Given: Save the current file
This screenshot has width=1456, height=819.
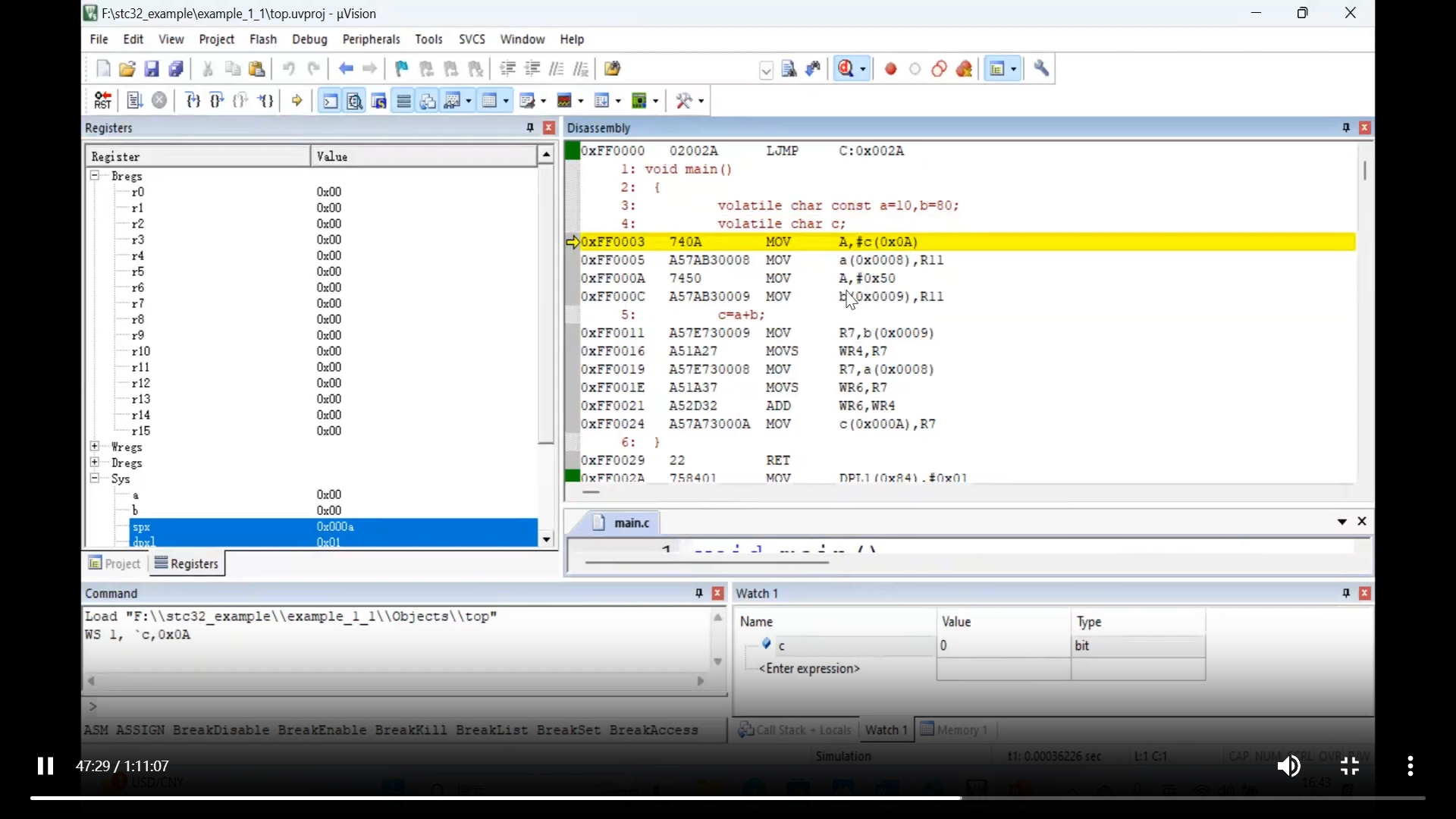Looking at the screenshot, I should (x=152, y=69).
